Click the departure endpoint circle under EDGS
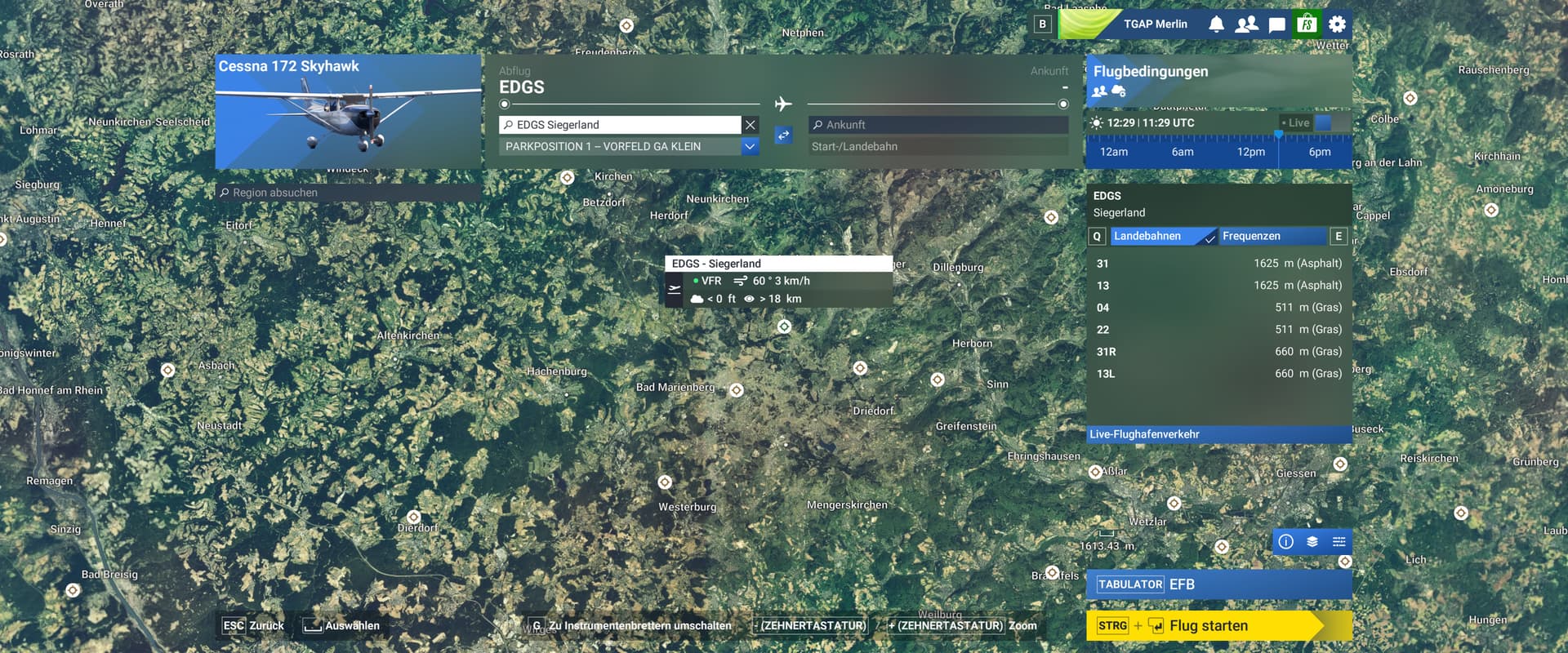This screenshot has width=1568, height=653. [x=505, y=104]
